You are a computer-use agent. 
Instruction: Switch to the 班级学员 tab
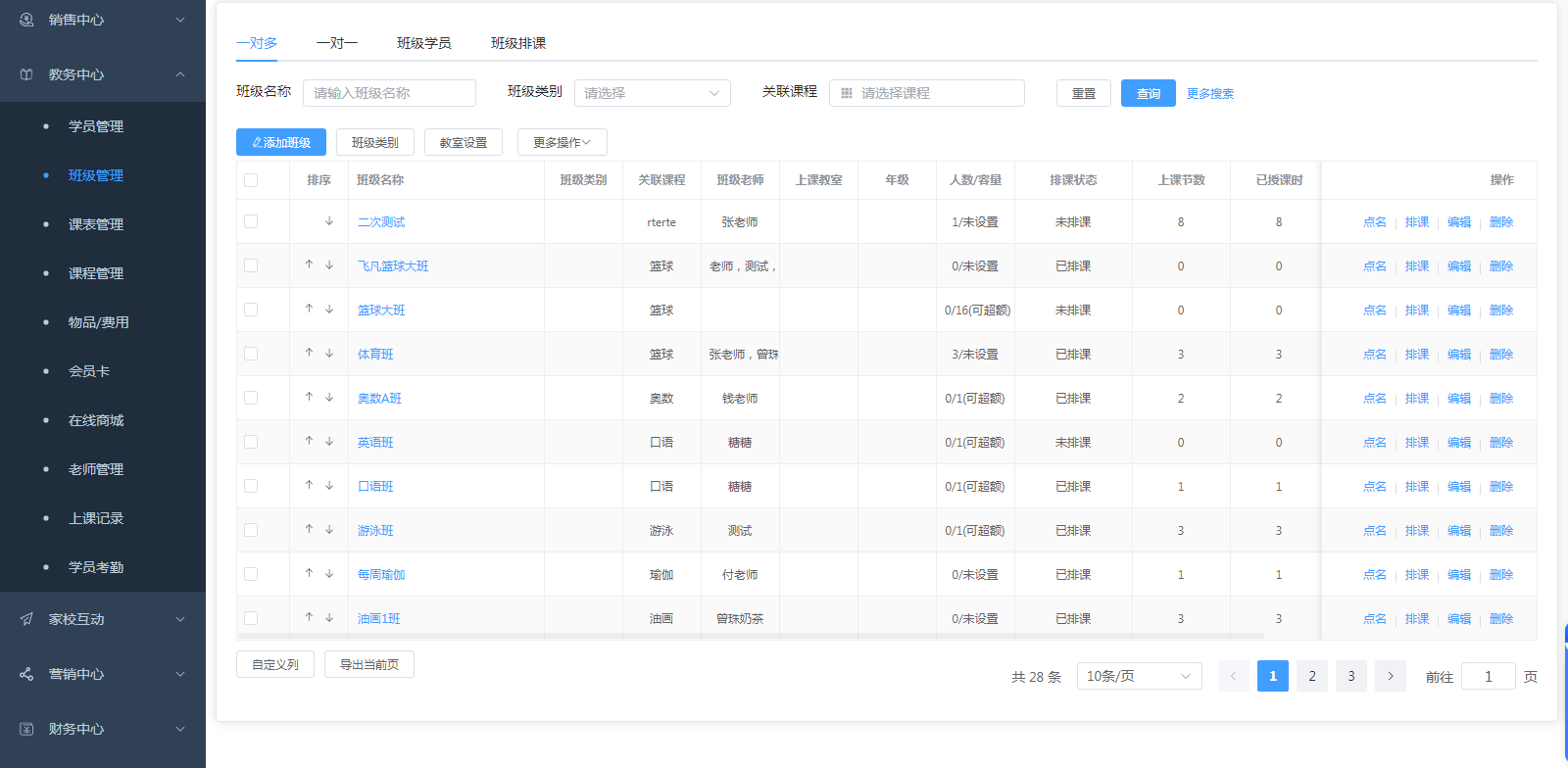click(x=424, y=43)
